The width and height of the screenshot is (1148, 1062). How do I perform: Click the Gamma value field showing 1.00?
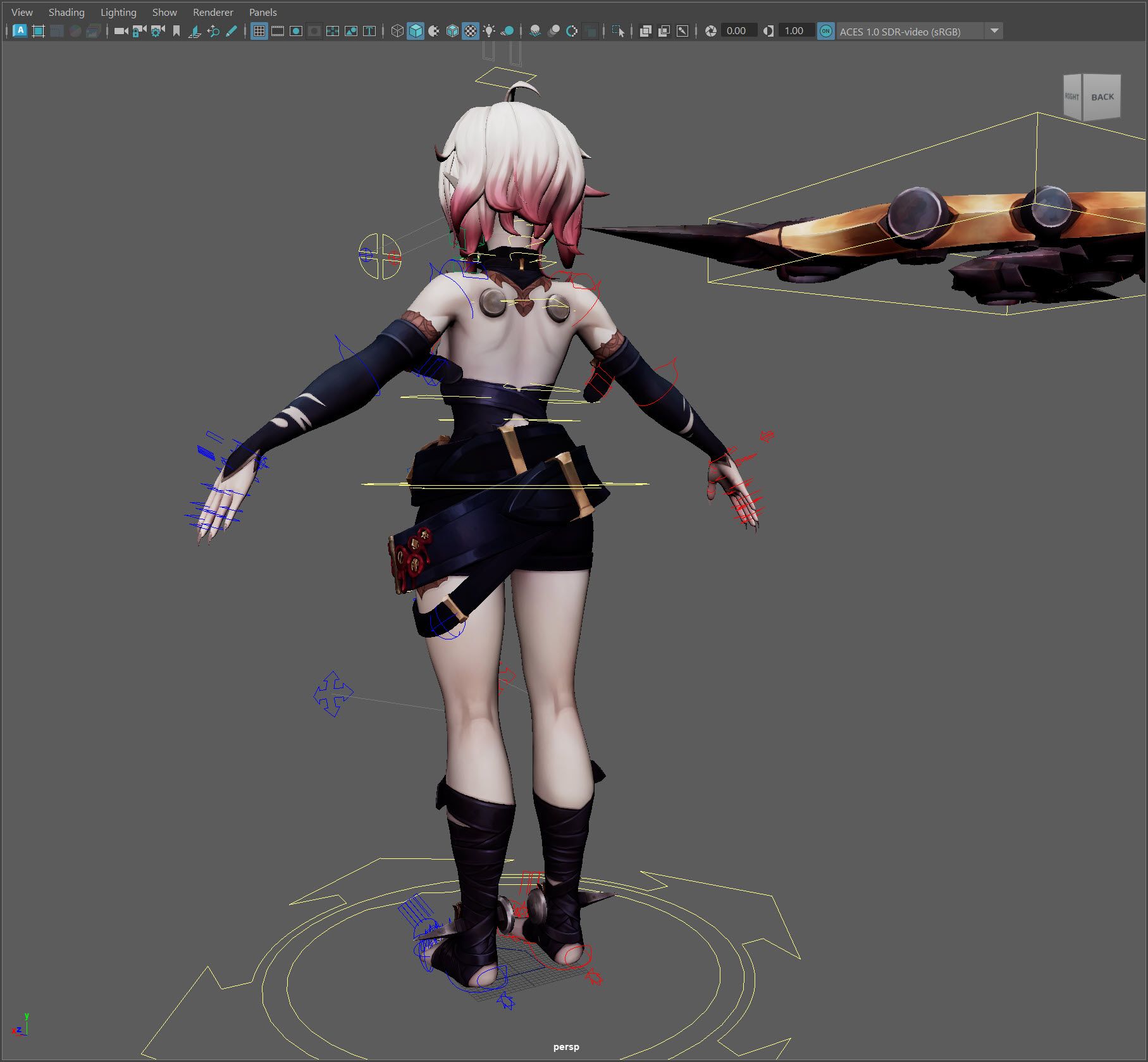tap(794, 31)
